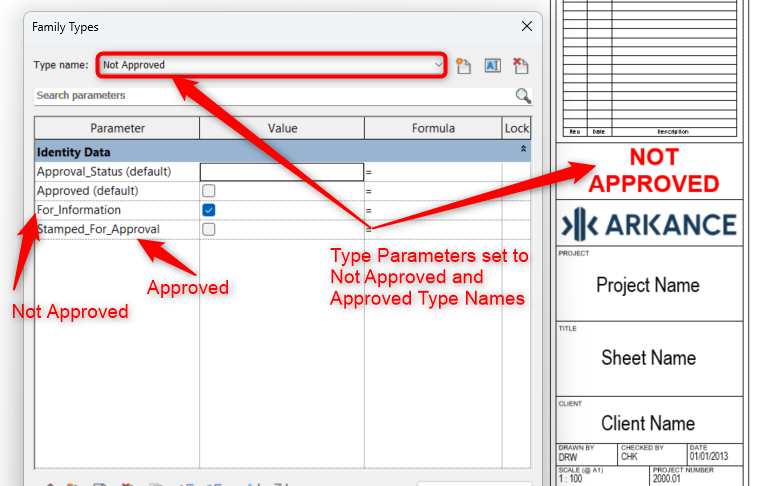Click the Sheet Name text in title block
This screenshot has height=486, width=760.
tap(649, 358)
